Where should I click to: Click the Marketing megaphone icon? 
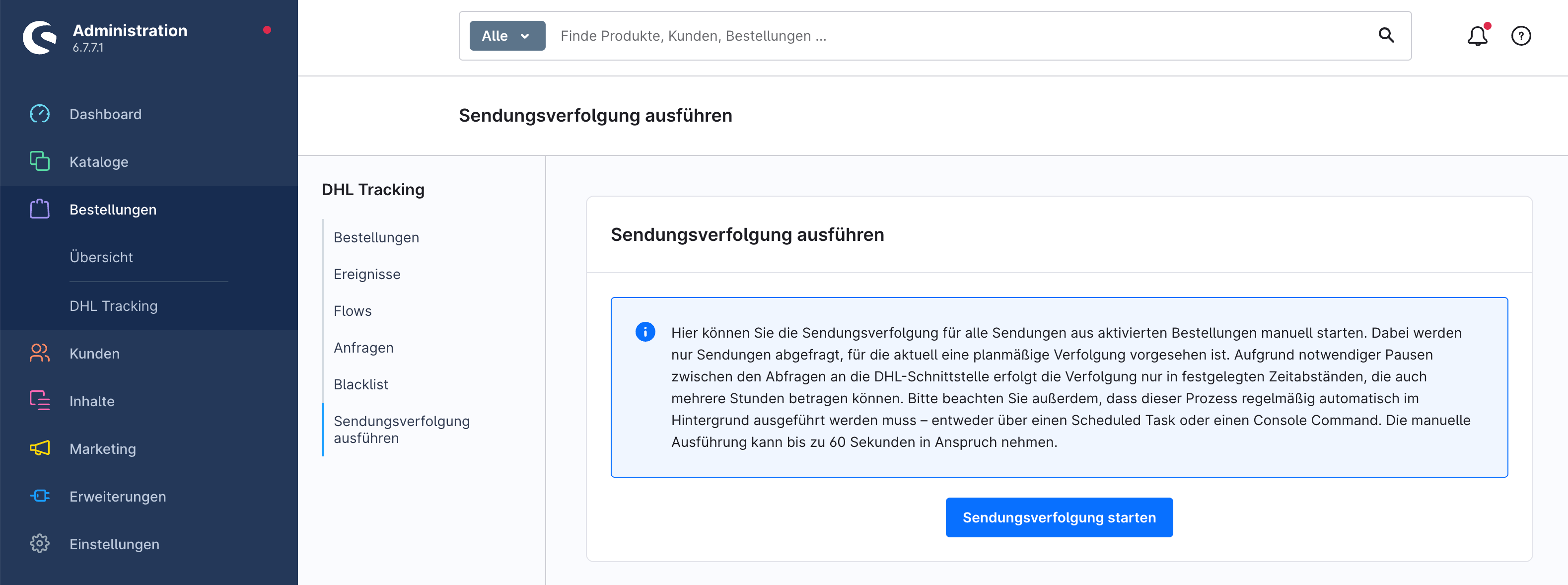(x=40, y=448)
